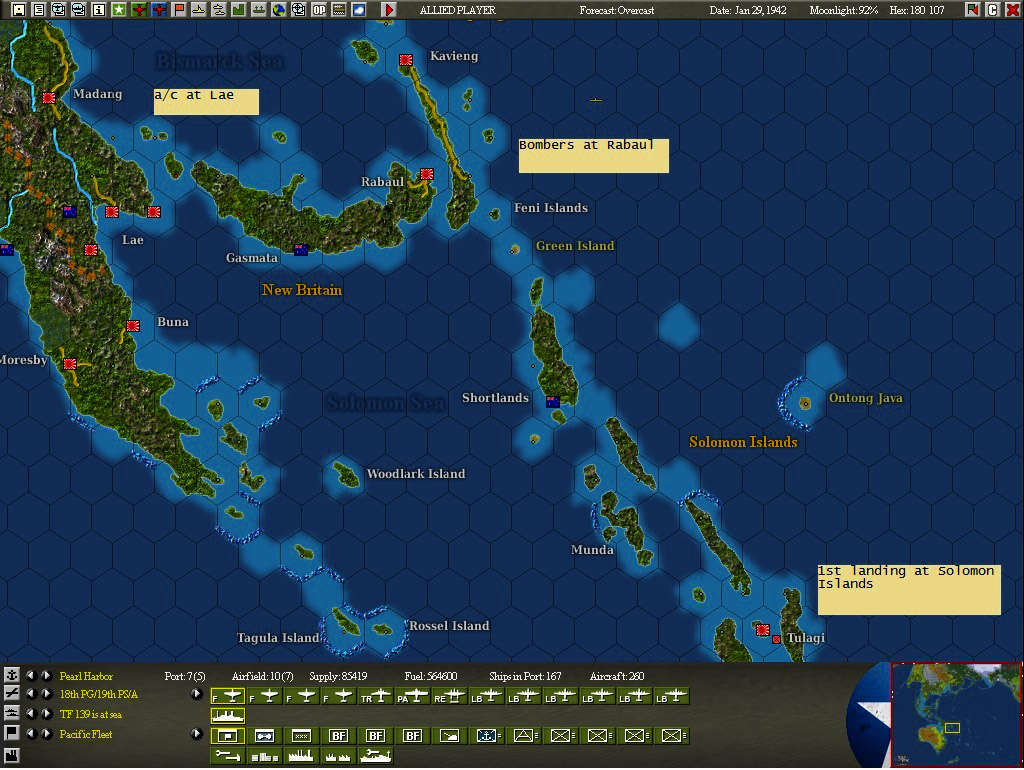Select the TR transport air group icon
The width and height of the screenshot is (1024, 770).
coord(376,697)
